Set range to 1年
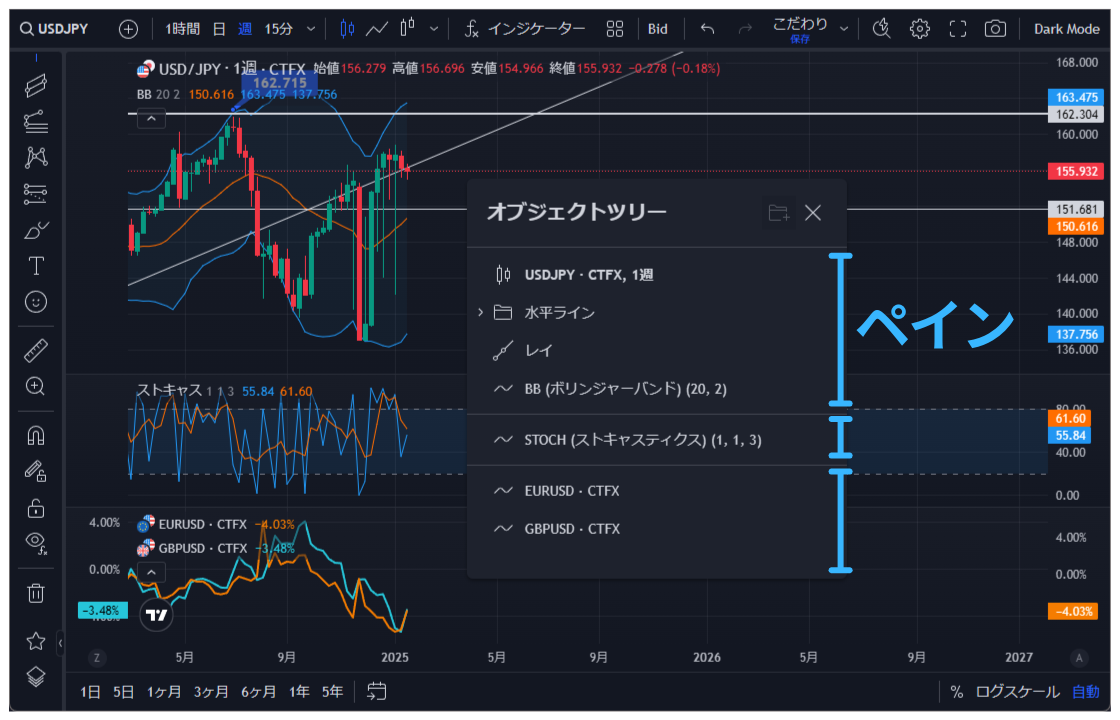 click(299, 691)
